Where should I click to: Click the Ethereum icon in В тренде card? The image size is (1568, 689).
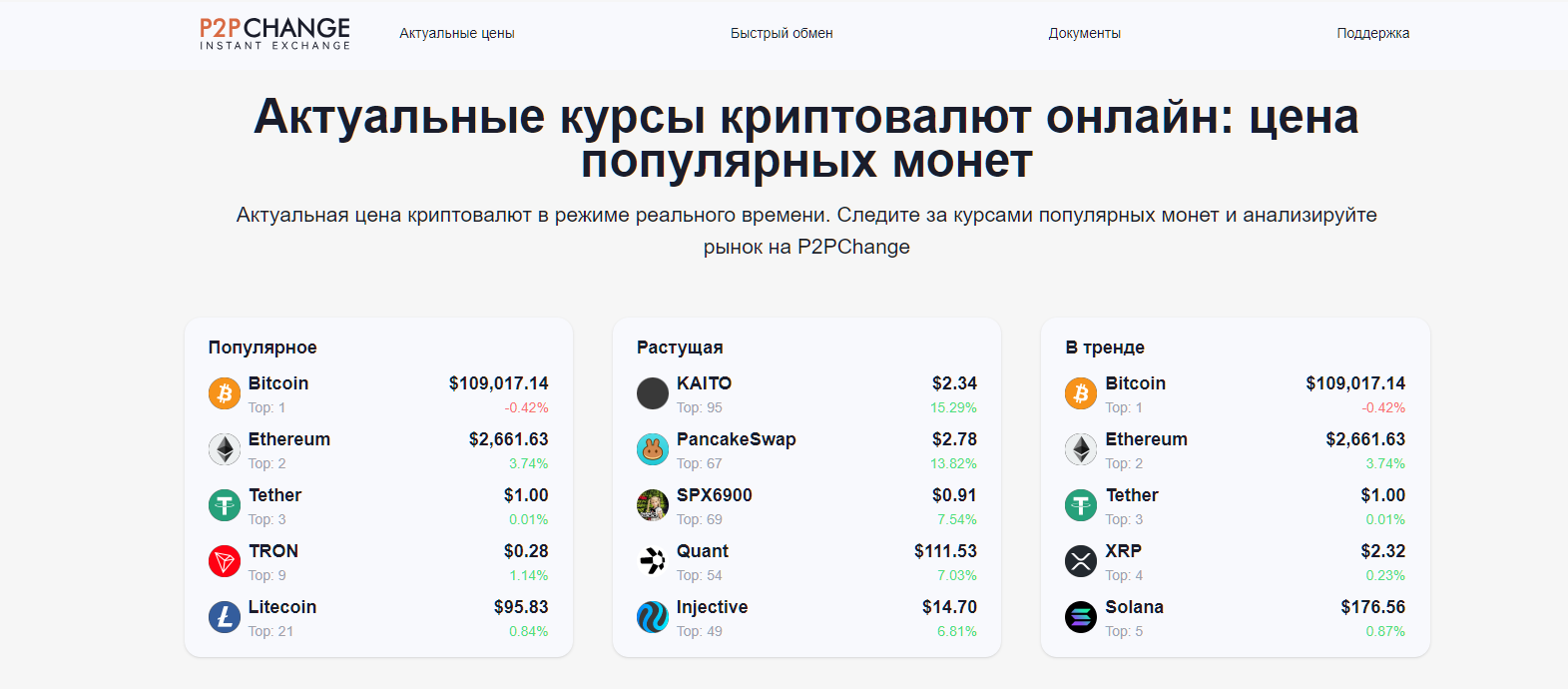[1081, 449]
